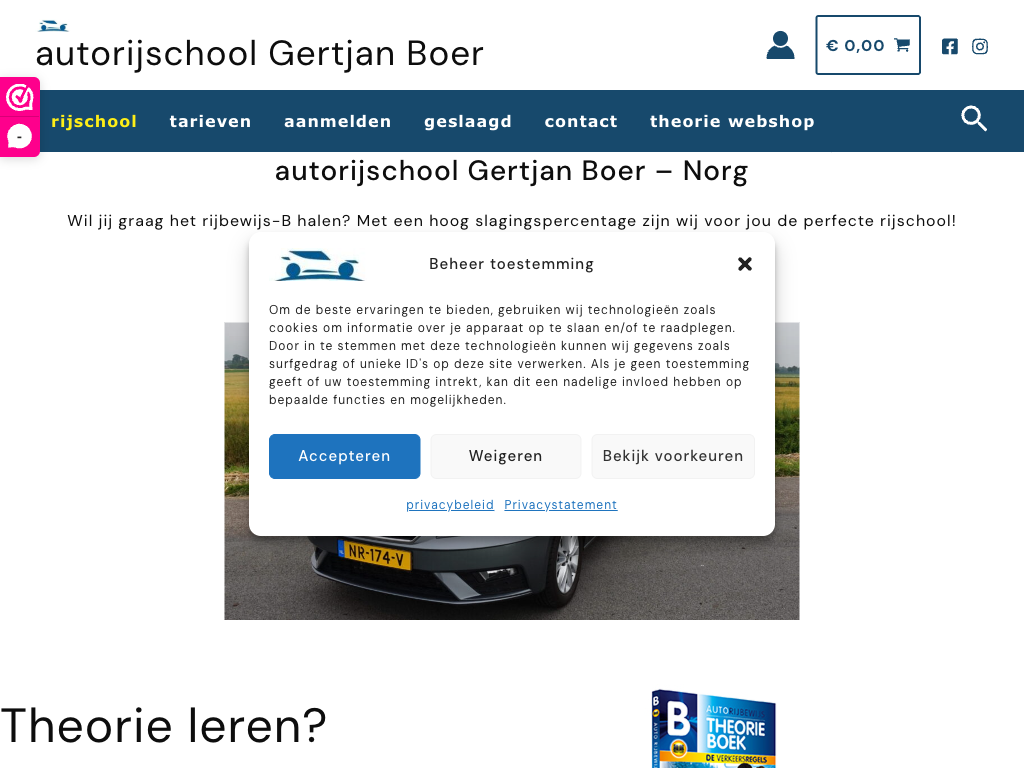Click the Theorie Boek product image

[713, 729]
